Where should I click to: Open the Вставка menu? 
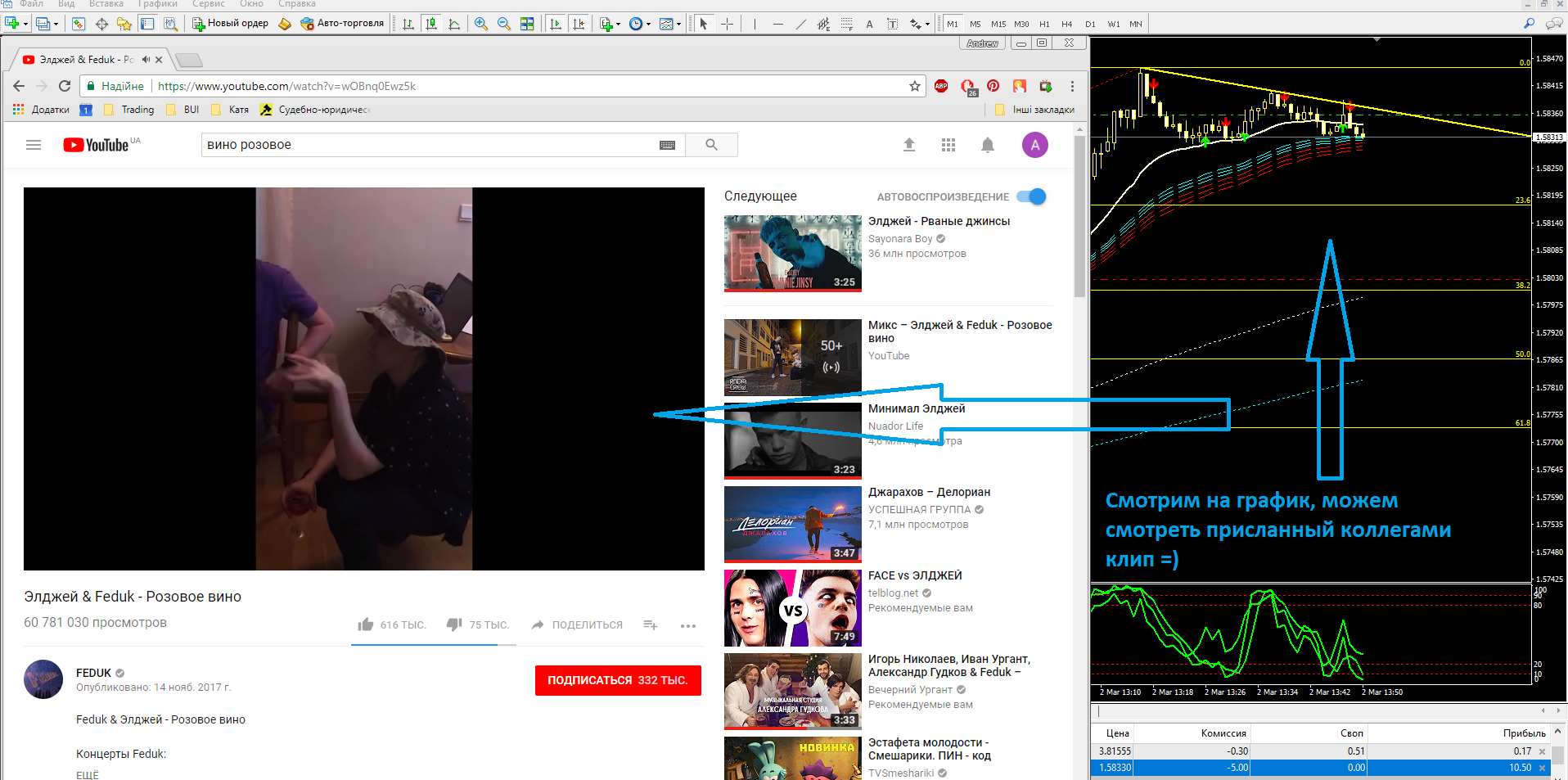tap(106, 4)
